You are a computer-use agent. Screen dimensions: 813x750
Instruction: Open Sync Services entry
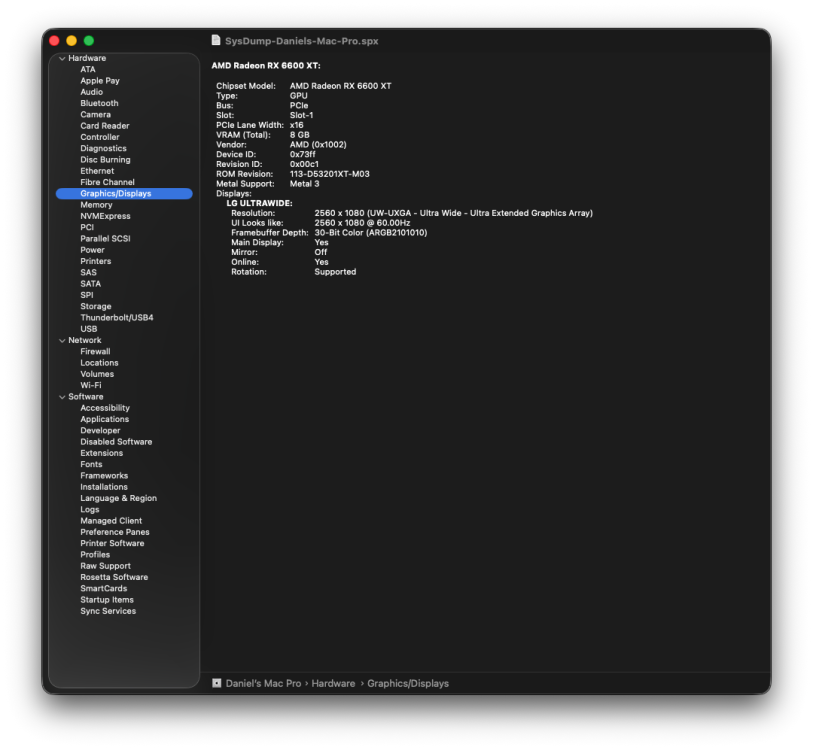click(108, 612)
